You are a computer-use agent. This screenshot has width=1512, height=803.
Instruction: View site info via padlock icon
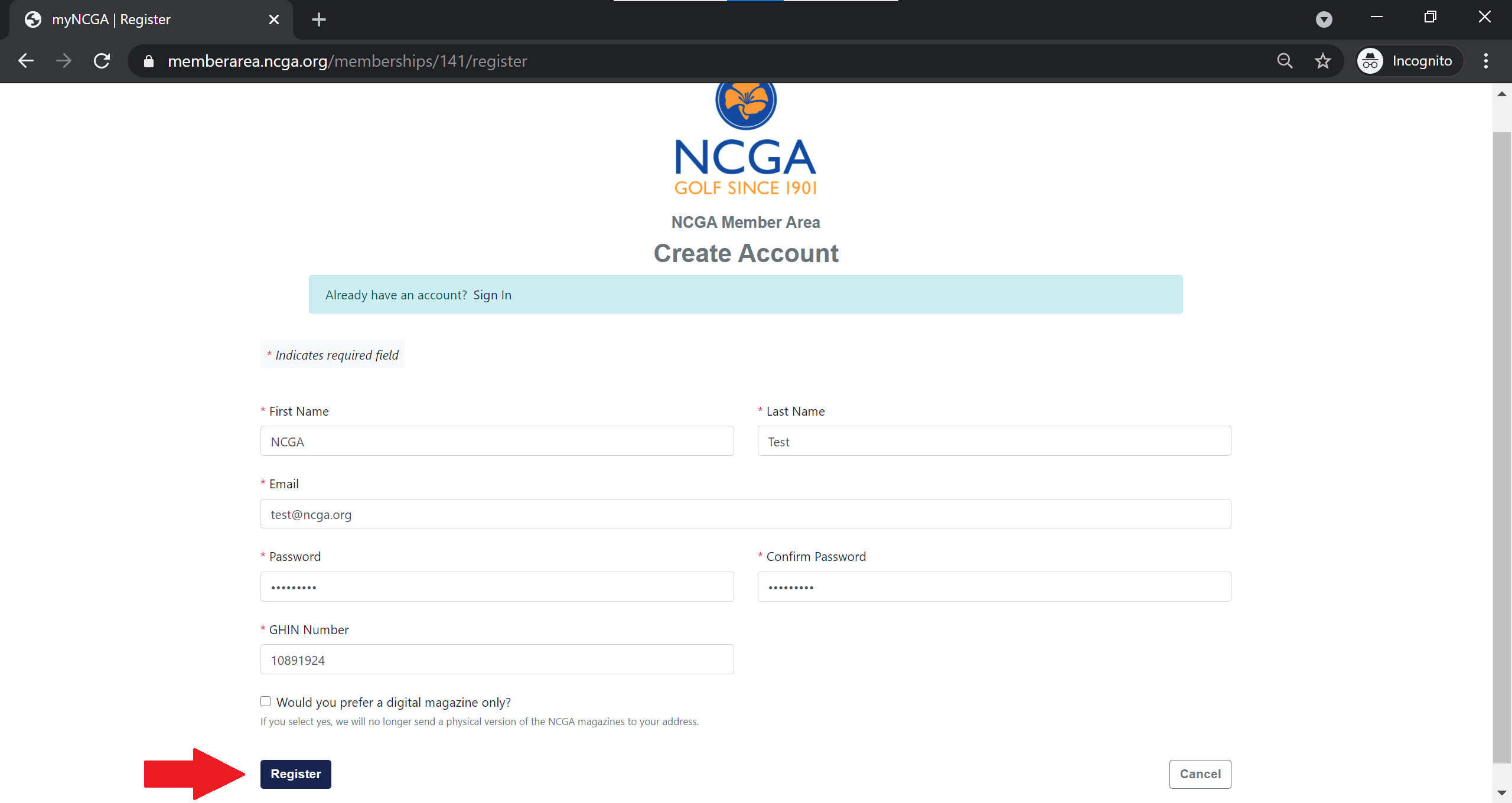[149, 61]
